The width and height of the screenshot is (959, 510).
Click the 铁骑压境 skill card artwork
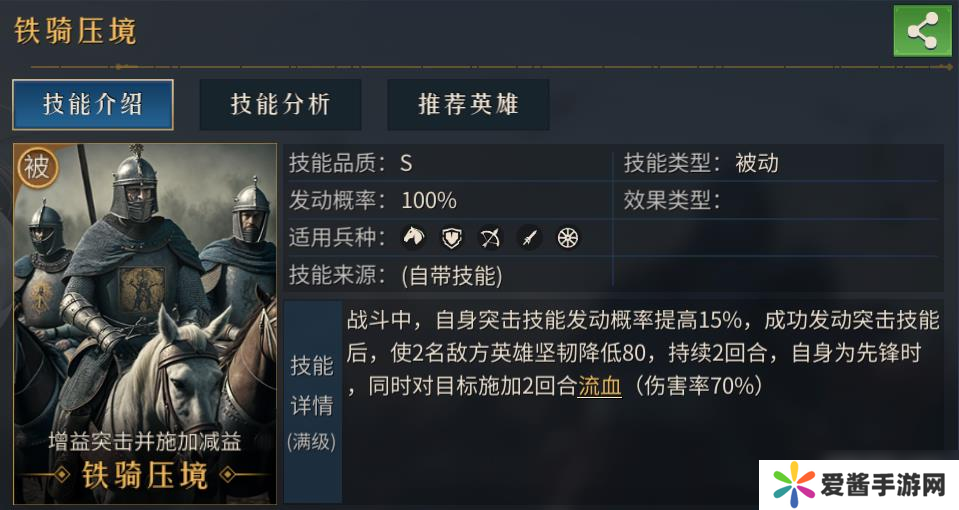point(145,300)
